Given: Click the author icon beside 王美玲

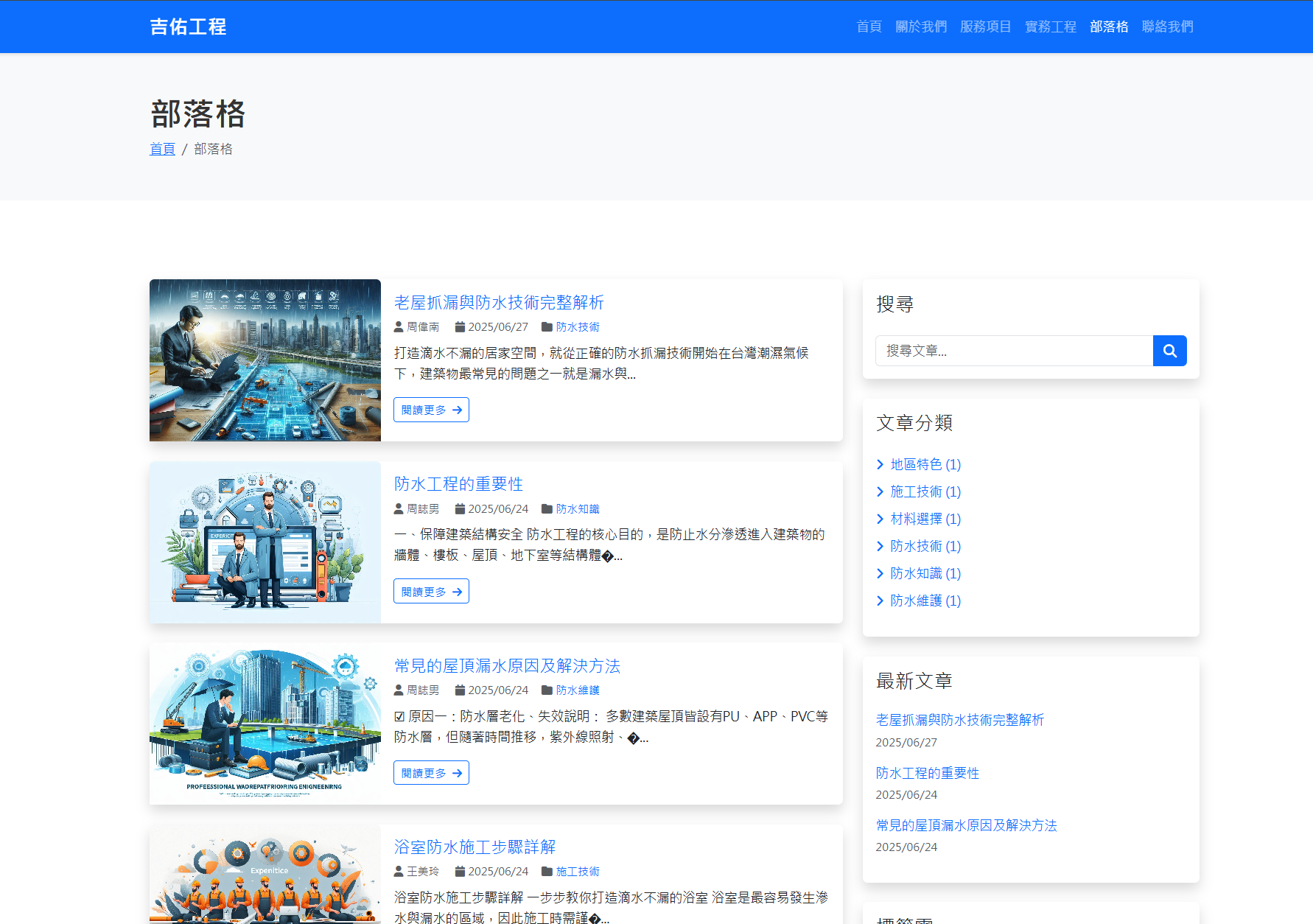Looking at the screenshot, I should (x=398, y=871).
